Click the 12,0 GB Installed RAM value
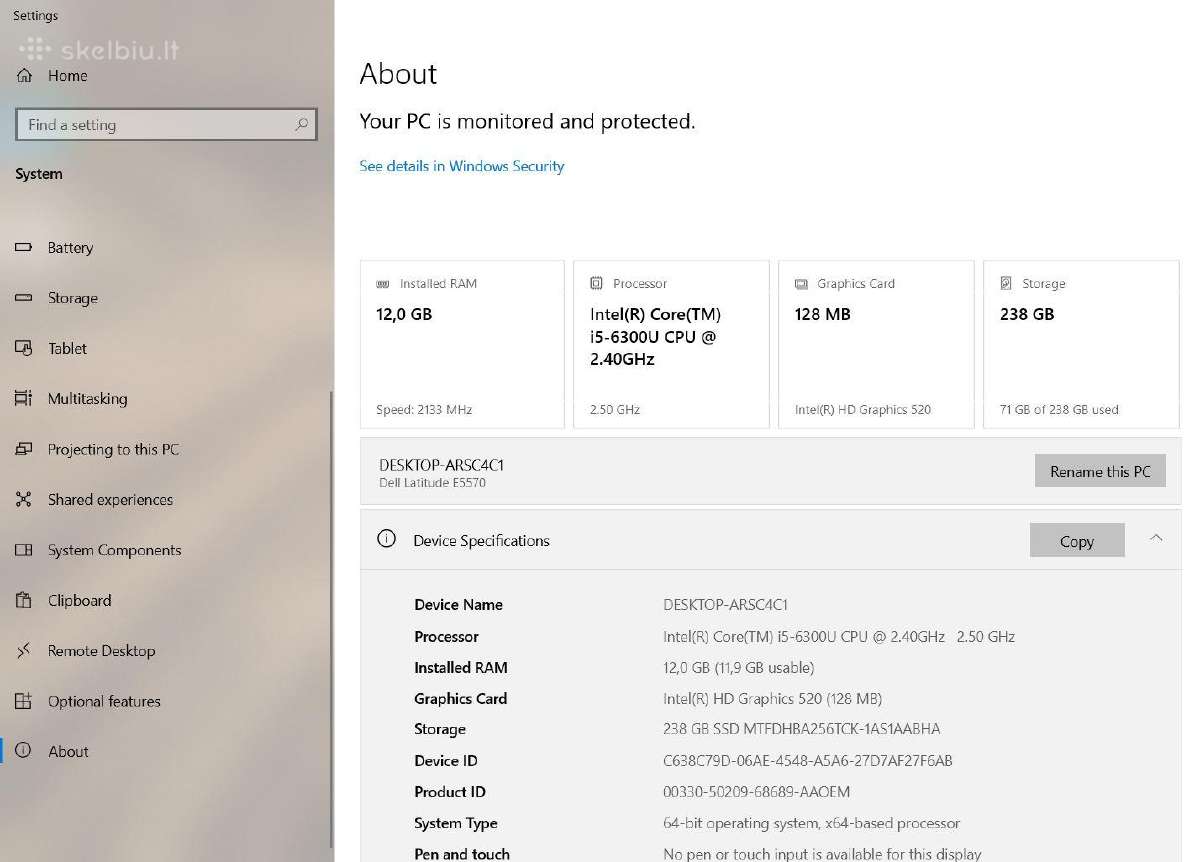 [404, 314]
